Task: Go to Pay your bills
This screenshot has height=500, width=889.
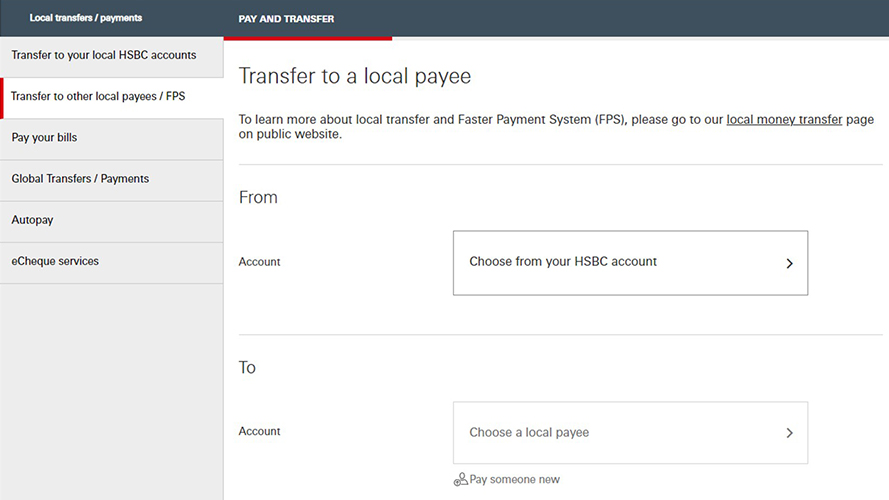Action: (44, 138)
